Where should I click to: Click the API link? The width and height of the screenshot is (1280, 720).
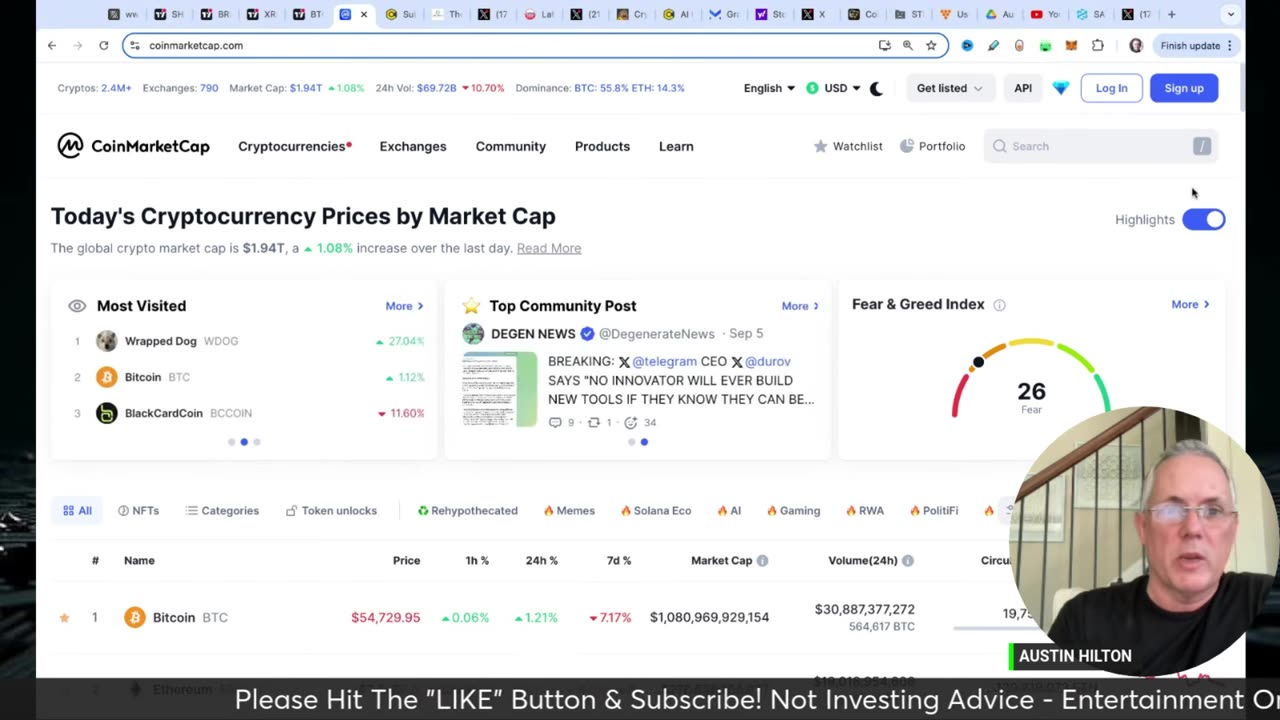click(x=1023, y=88)
